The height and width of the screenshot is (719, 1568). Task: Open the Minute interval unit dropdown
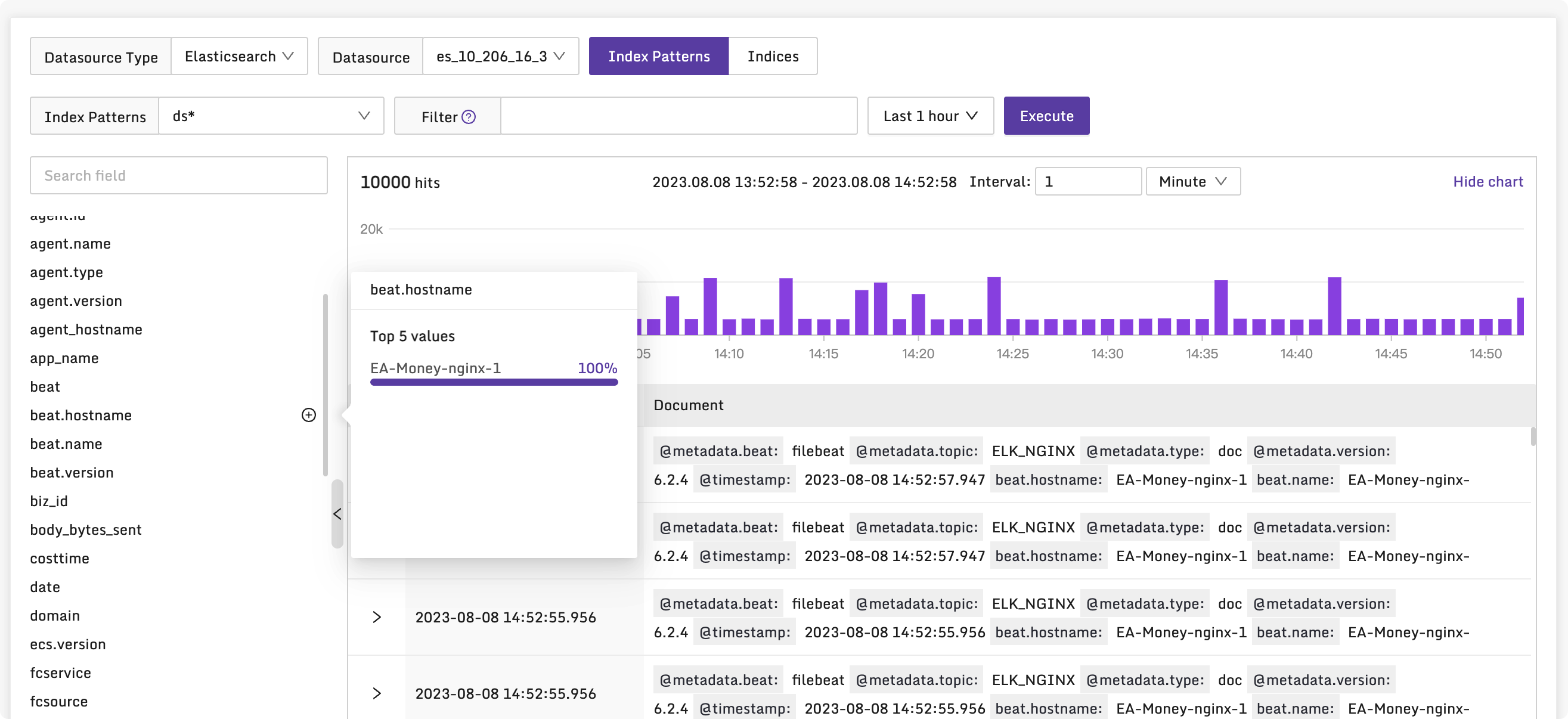[x=1192, y=181]
